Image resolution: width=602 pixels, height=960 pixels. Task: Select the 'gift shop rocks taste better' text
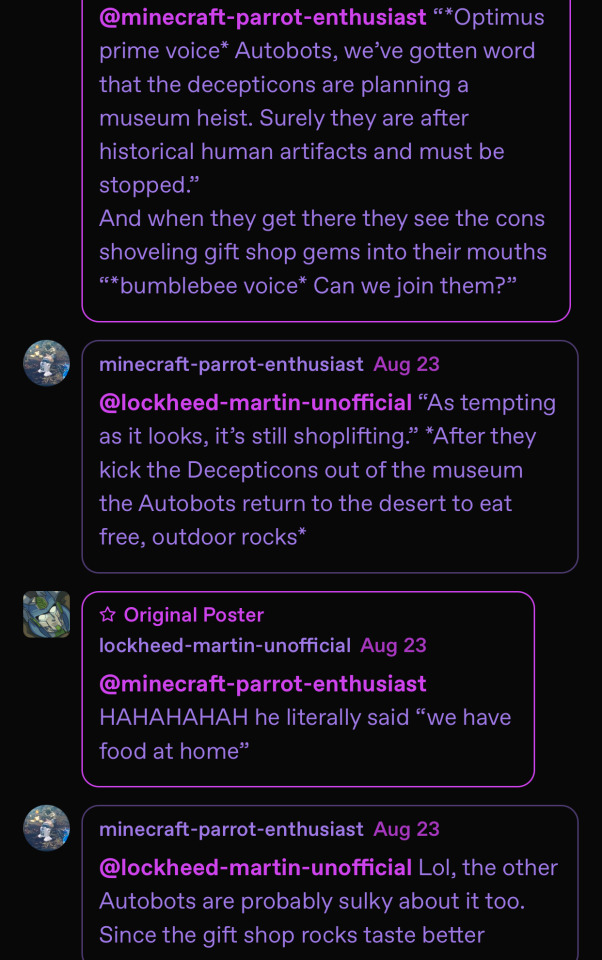[292, 935]
